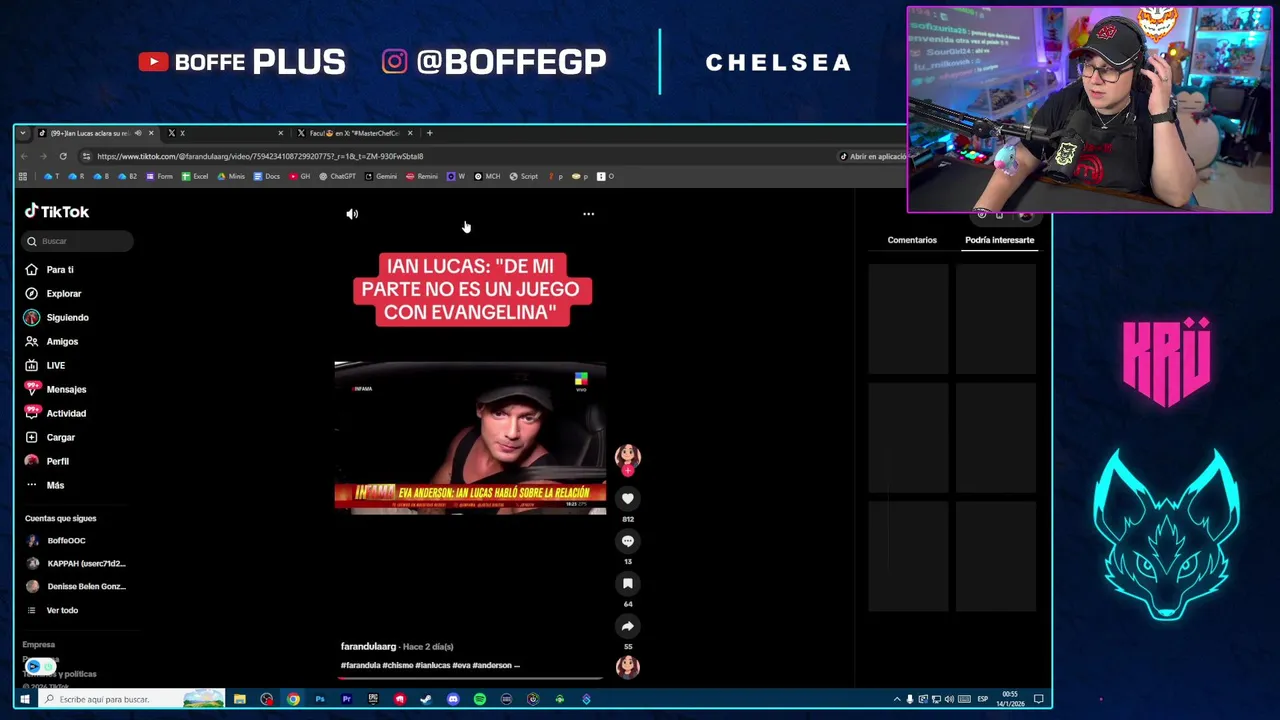Open a new browser tab
The width and height of the screenshot is (1280, 720).
[429, 133]
